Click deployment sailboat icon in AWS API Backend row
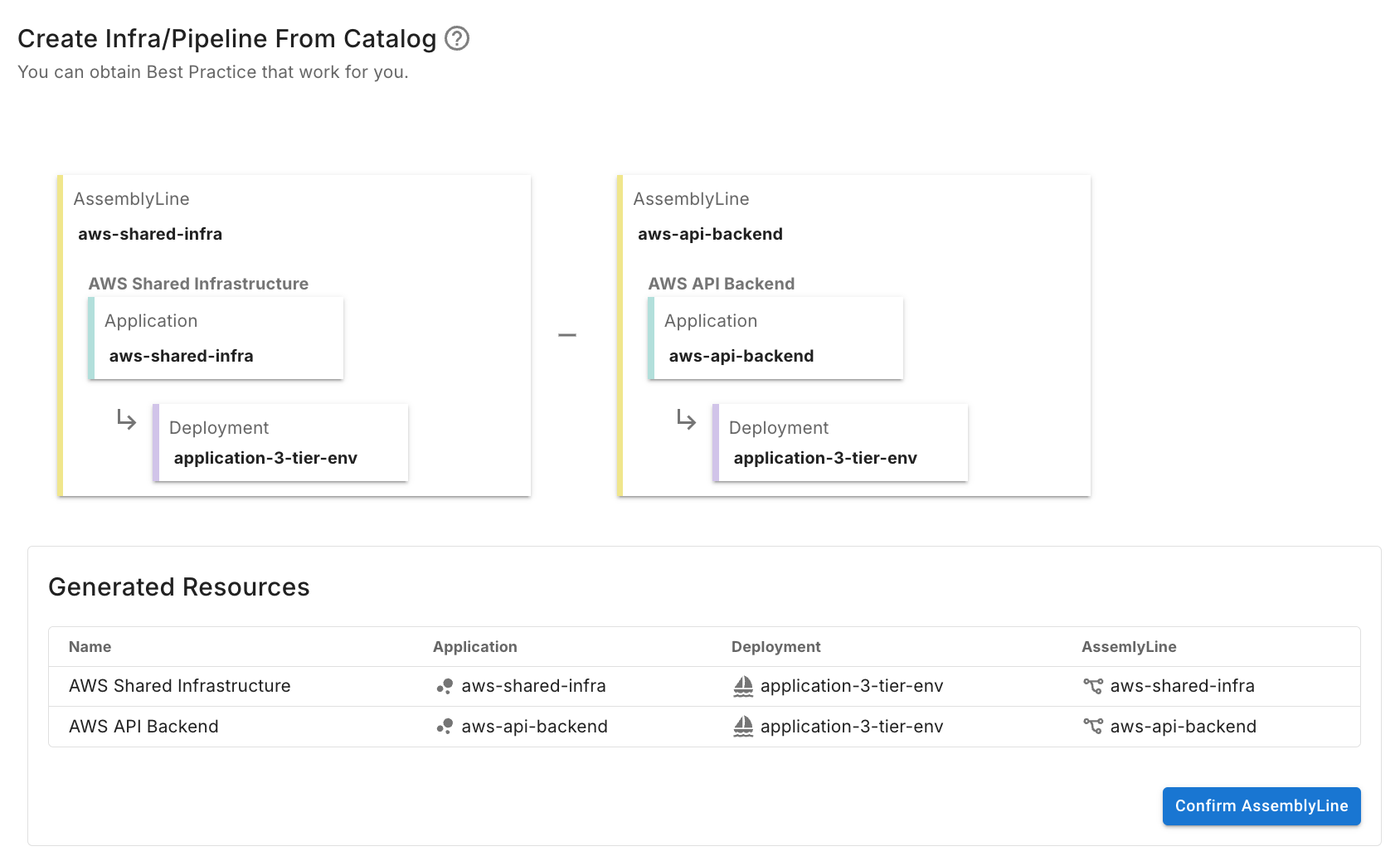The width and height of the screenshot is (1400, 861). 743,727
